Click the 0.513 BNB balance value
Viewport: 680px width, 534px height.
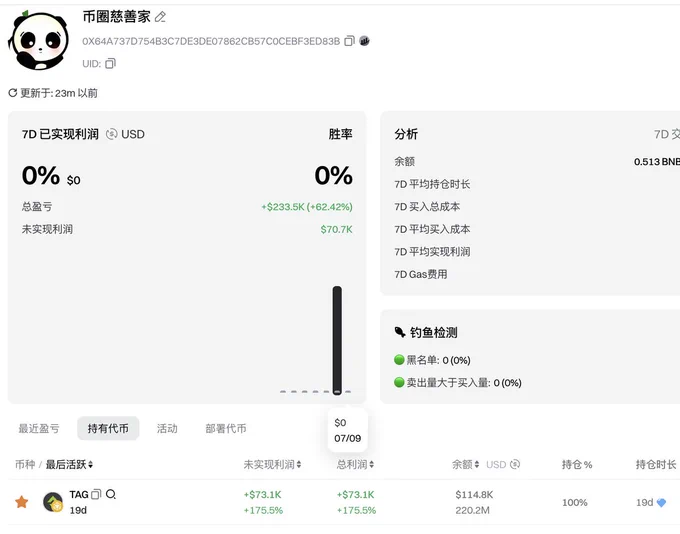[657, 162]
